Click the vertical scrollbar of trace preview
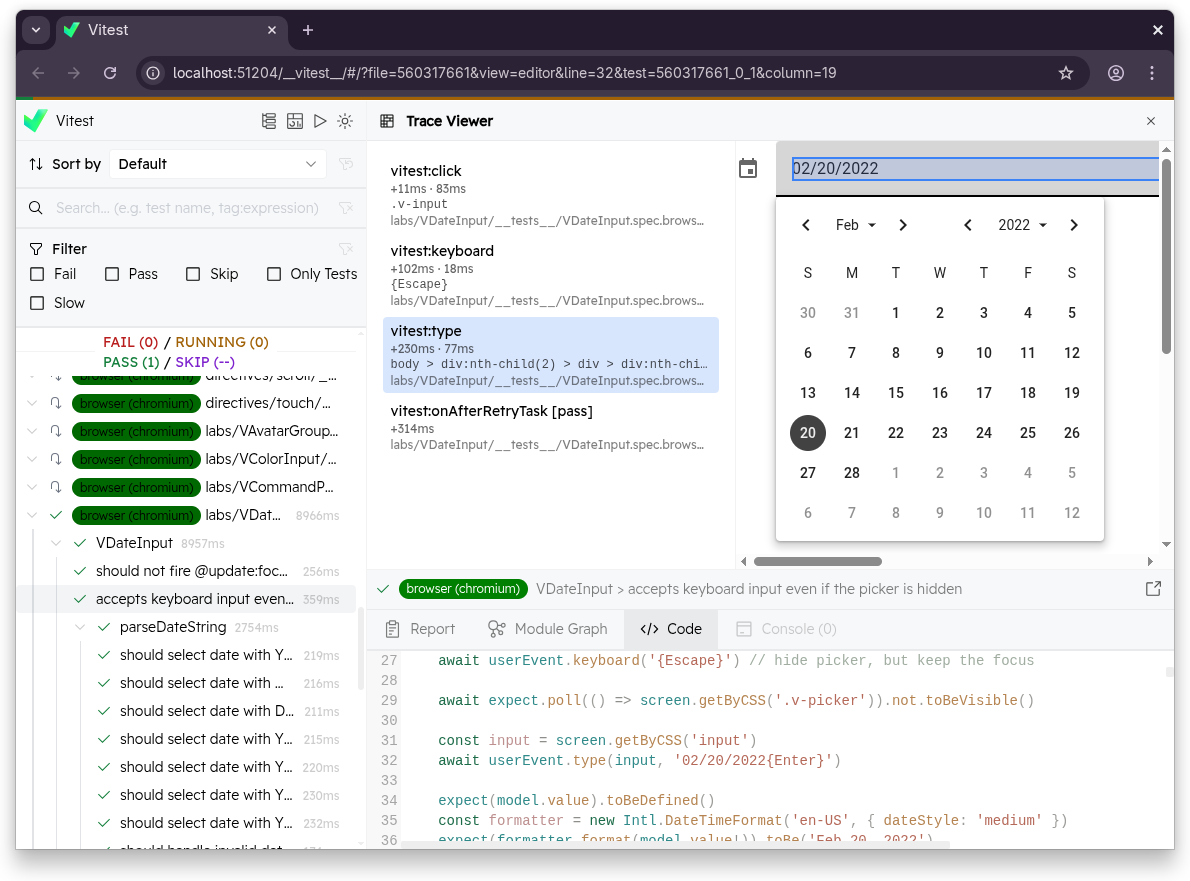1190x881 pixels. point(1166,254)
